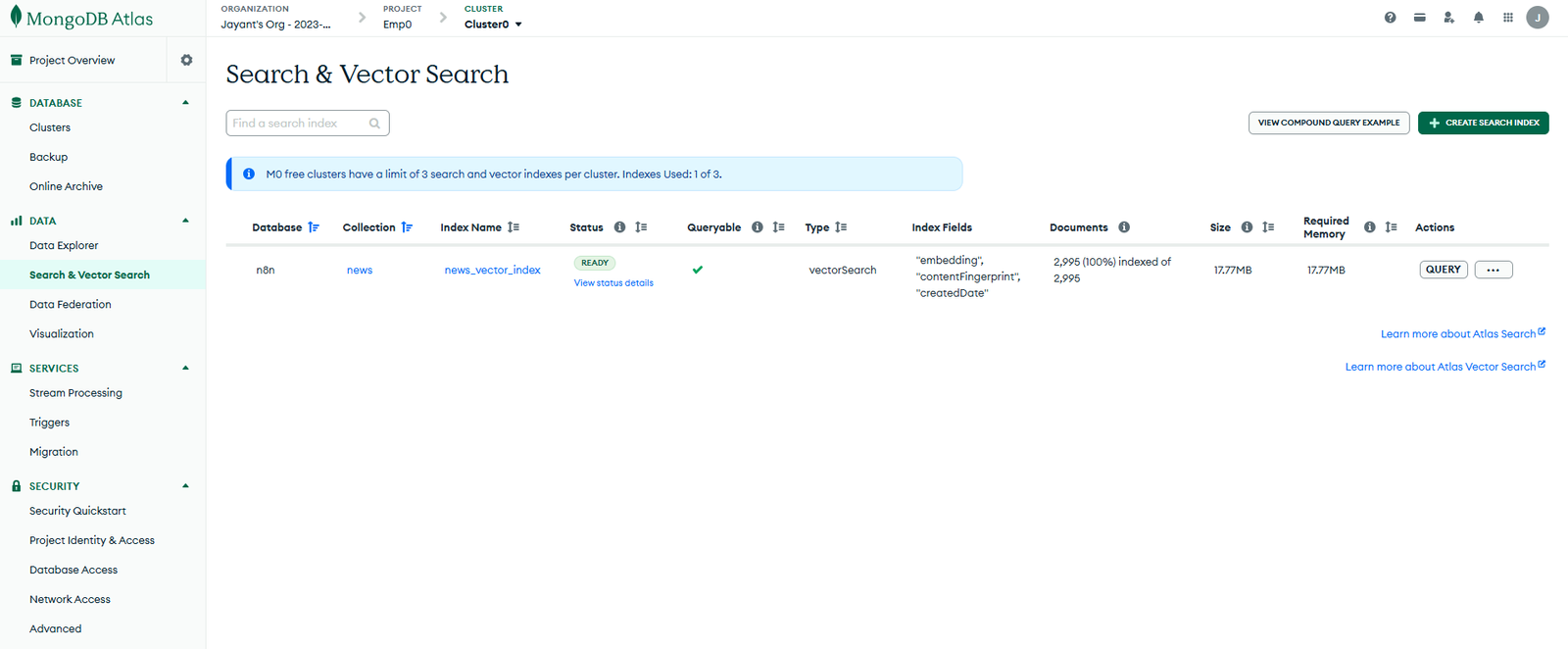Open Migration in sidebar
This screenshot has width=1568, height=649.
[x=54, y=452]
